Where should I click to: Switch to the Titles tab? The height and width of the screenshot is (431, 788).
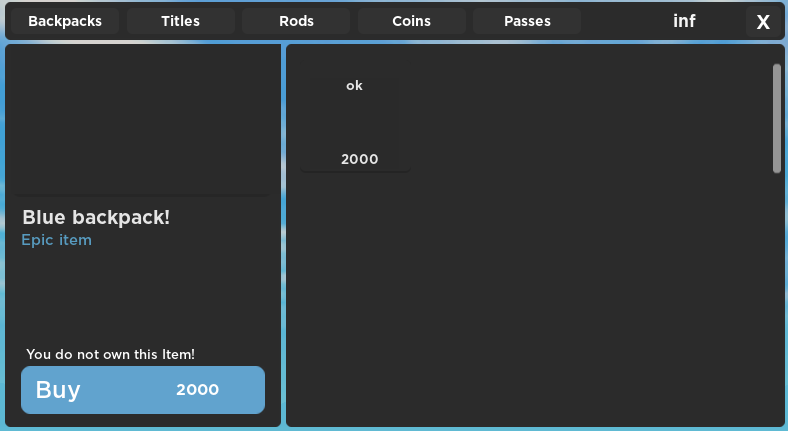click(180, 21)
